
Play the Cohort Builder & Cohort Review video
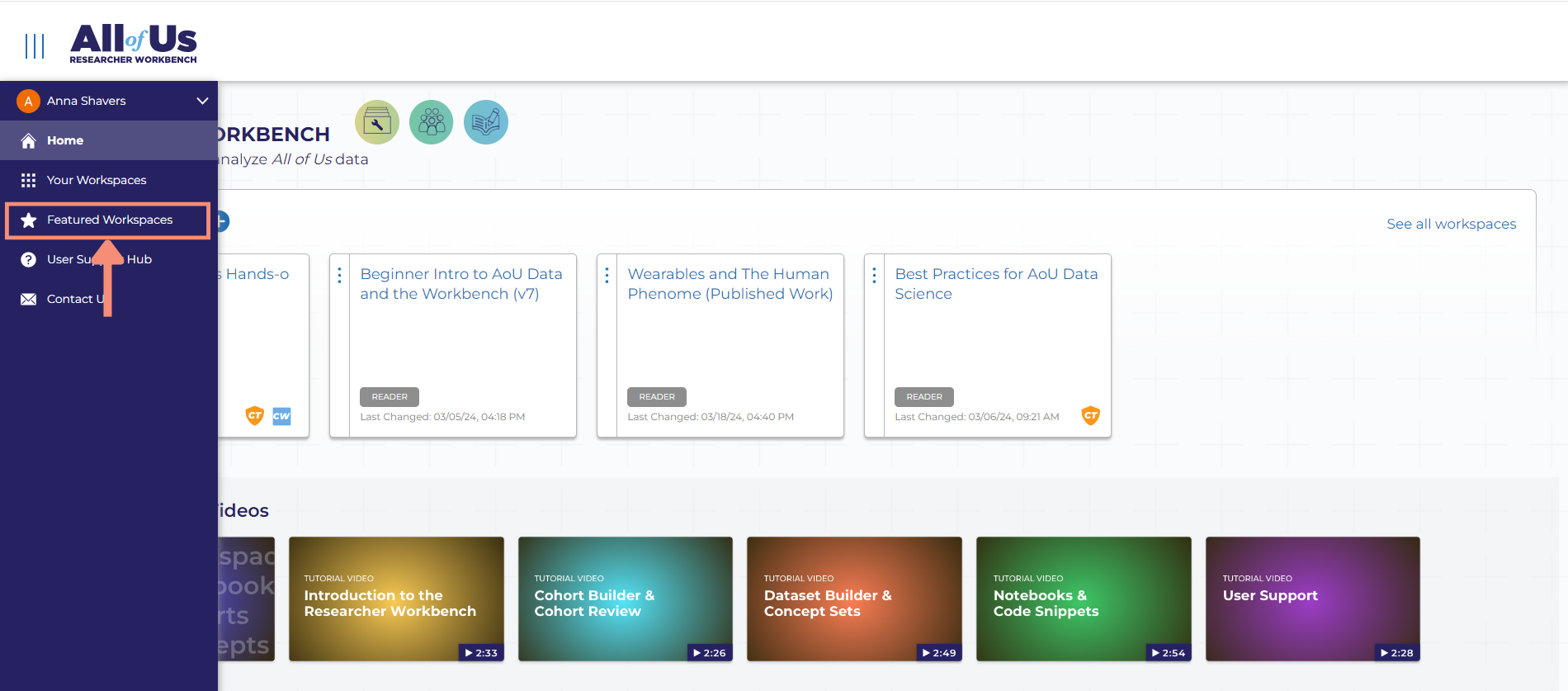coord(626,599)
